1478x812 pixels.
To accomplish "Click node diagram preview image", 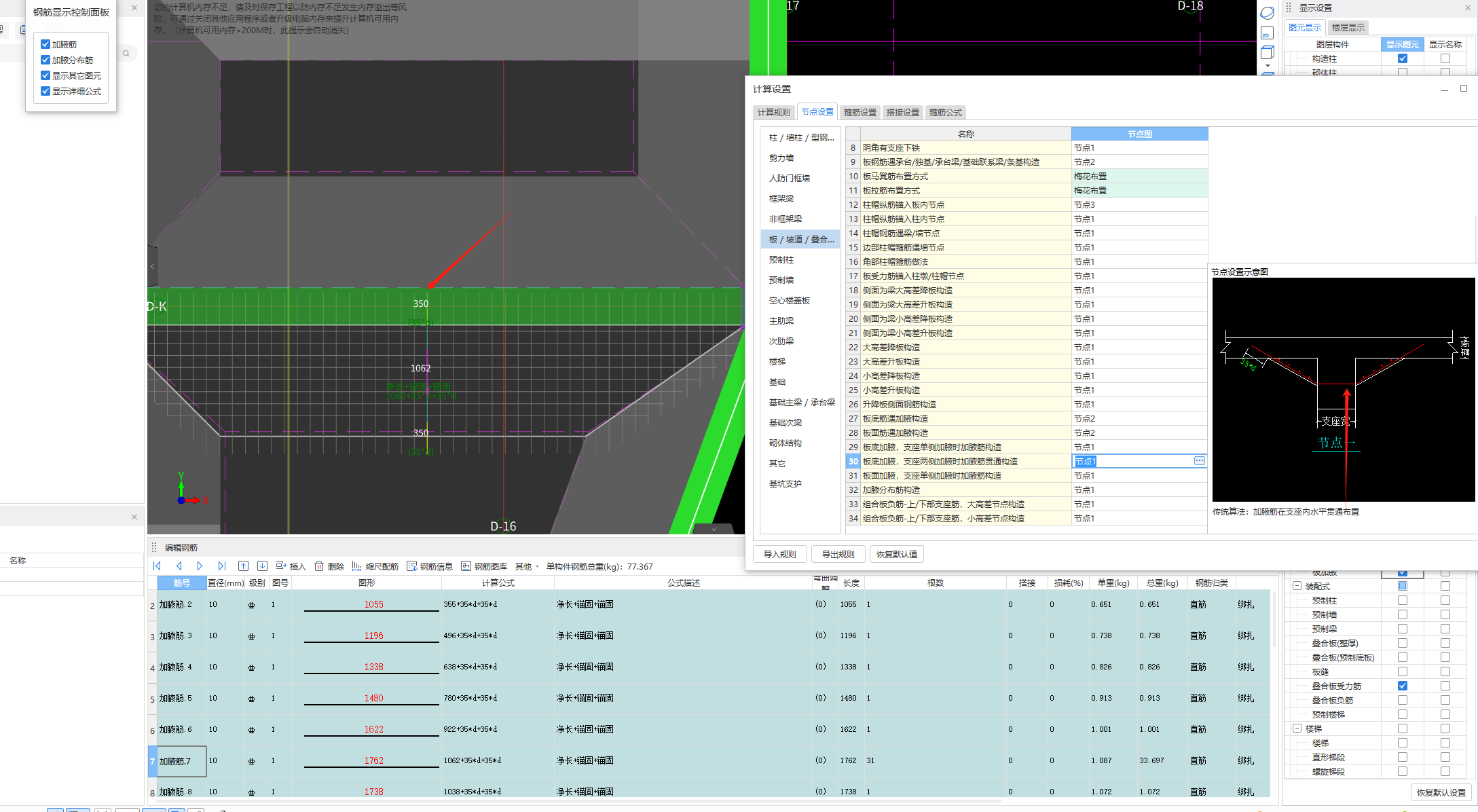I will tap(1344, 389).
